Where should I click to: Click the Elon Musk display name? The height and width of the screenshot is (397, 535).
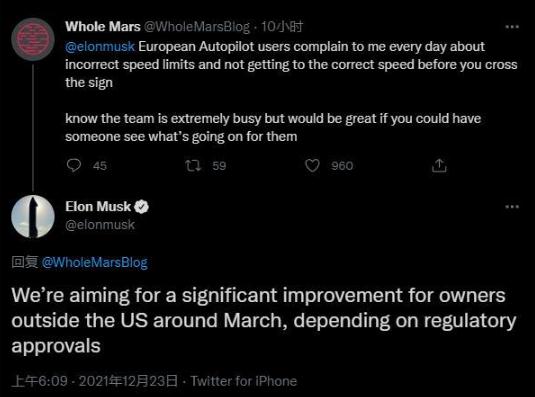pyautogui.click(x=98, y=206)
